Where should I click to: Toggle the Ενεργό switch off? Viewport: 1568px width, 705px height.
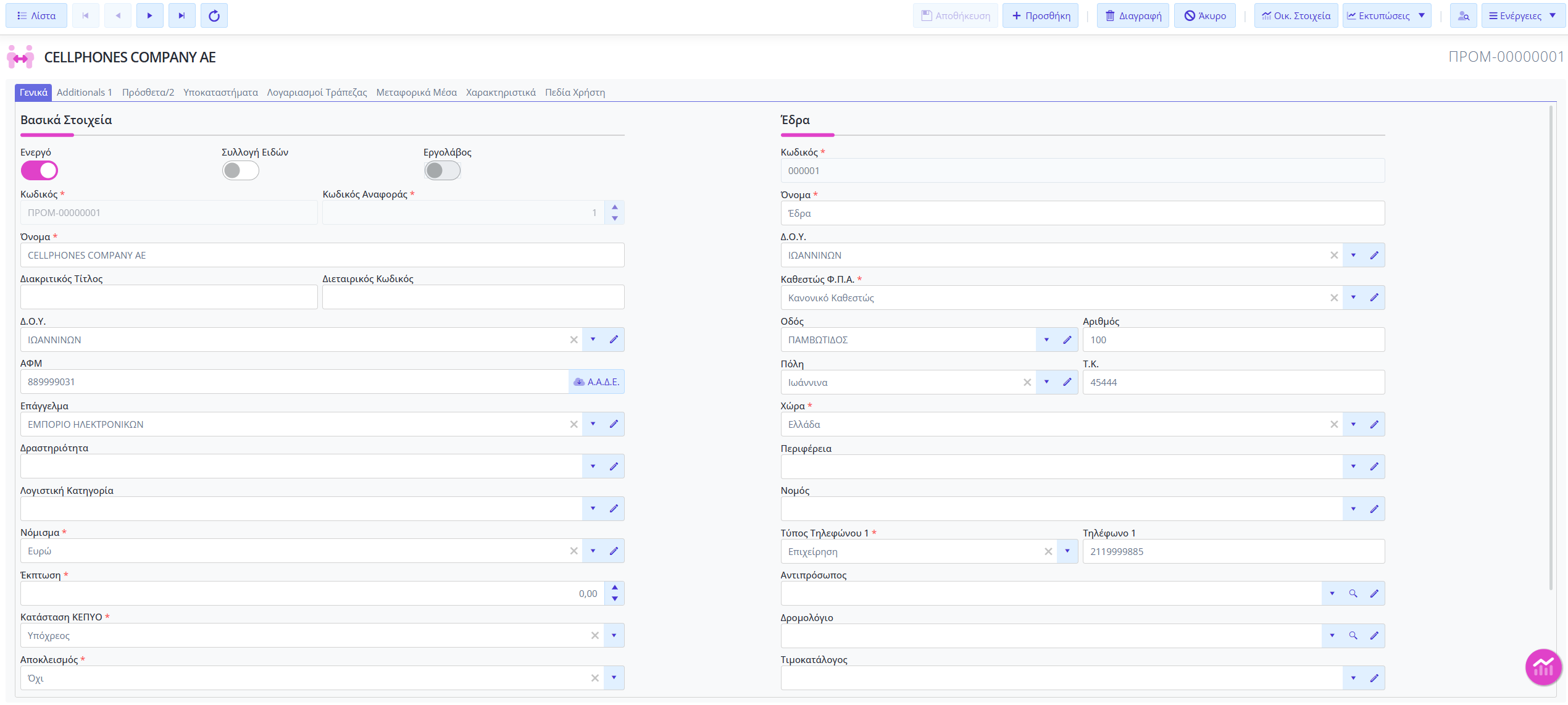(x=40, y=170)
